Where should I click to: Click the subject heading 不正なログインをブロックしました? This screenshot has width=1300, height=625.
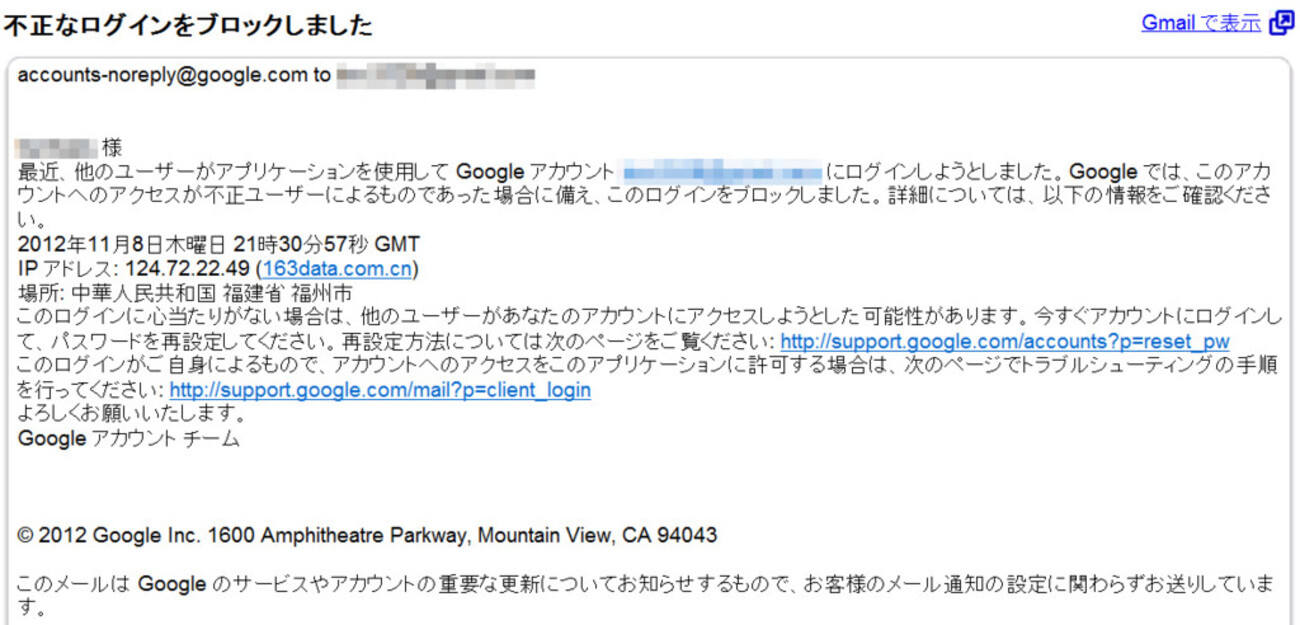(188, 26)
